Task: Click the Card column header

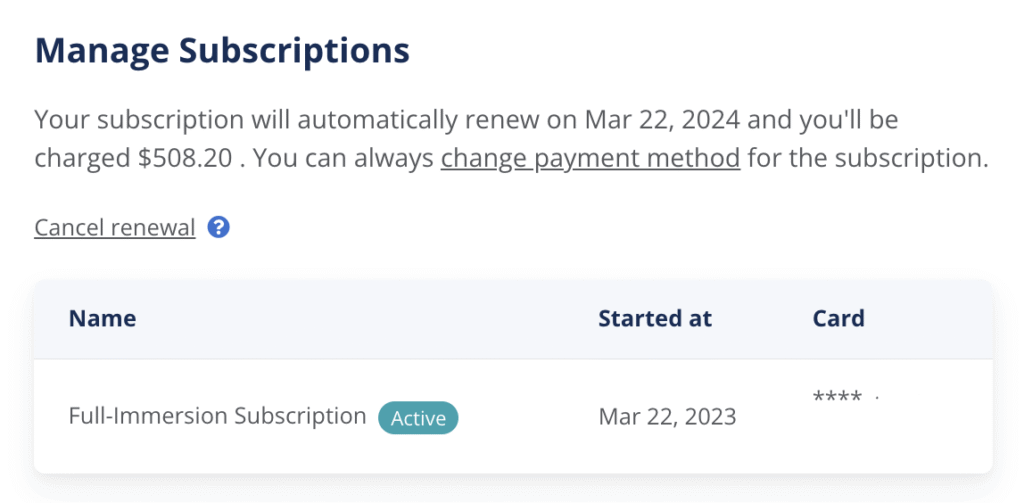Action: tap(839, 318)
